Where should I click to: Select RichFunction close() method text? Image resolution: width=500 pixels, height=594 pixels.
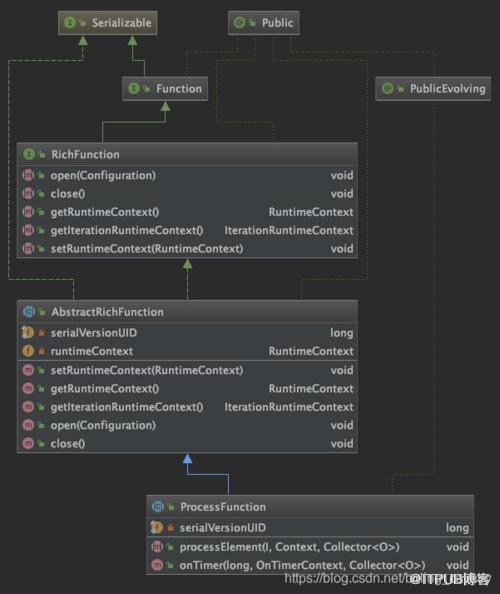click(x=68, y=194)
